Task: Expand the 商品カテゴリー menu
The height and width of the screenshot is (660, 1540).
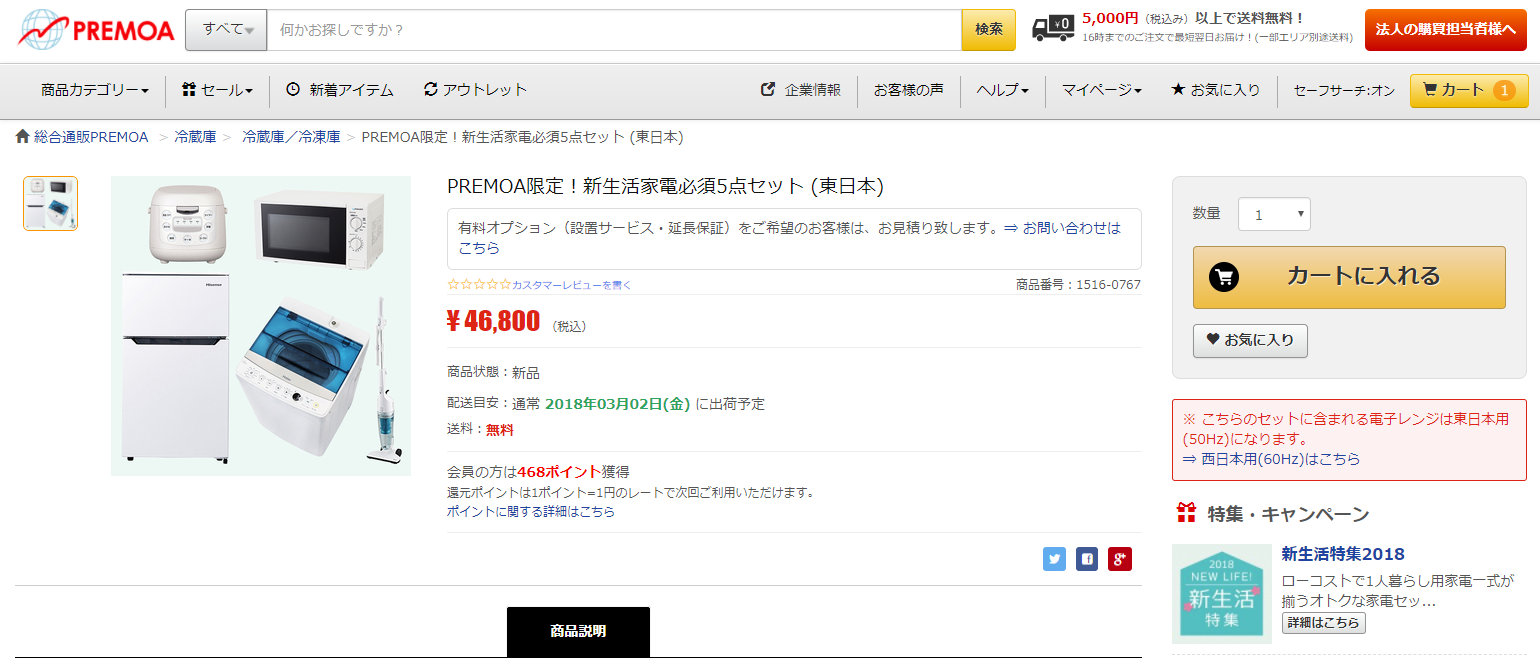Action: click(94, 90)
